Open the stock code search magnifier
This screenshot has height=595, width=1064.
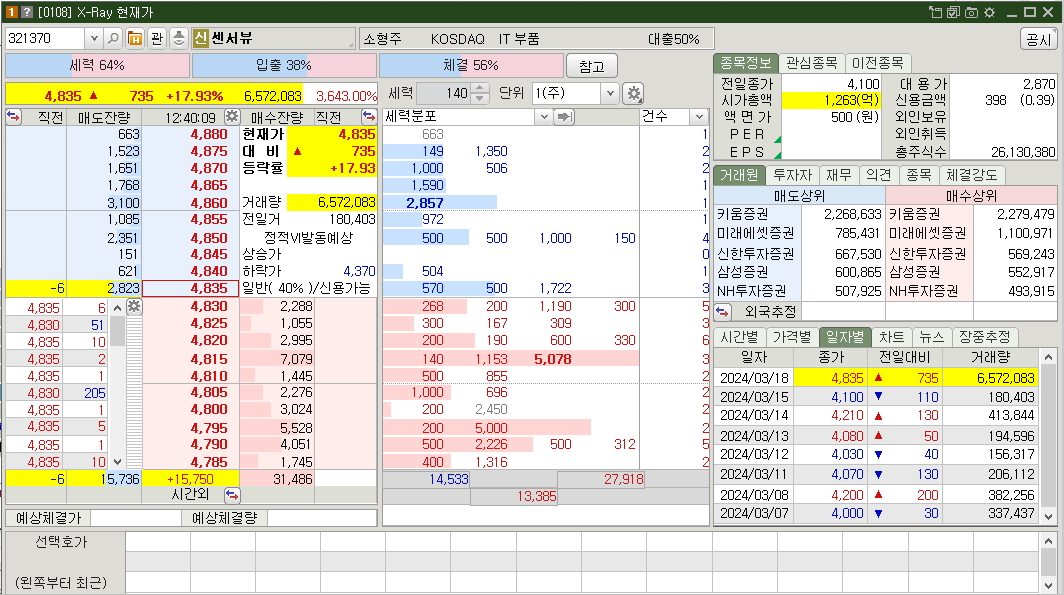coord(113,39)
